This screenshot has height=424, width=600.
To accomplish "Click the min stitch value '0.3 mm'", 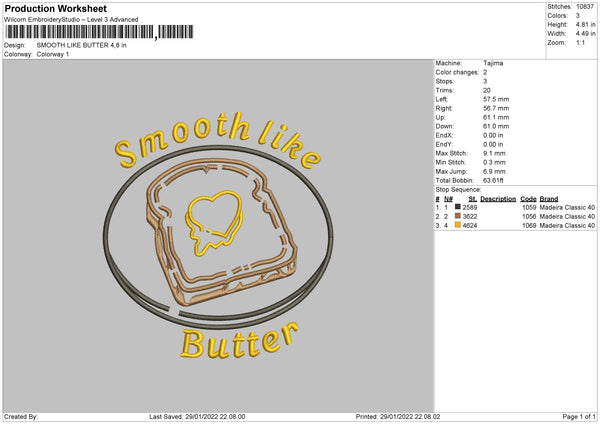I will pyautogui.click(x=494, y=162).
